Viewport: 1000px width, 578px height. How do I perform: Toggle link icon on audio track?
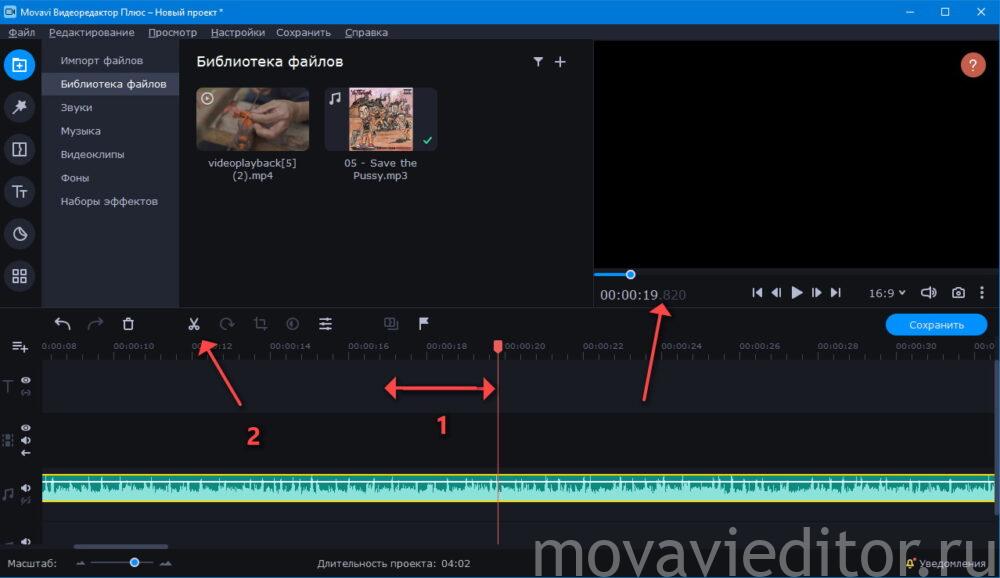tap(26, 501)
